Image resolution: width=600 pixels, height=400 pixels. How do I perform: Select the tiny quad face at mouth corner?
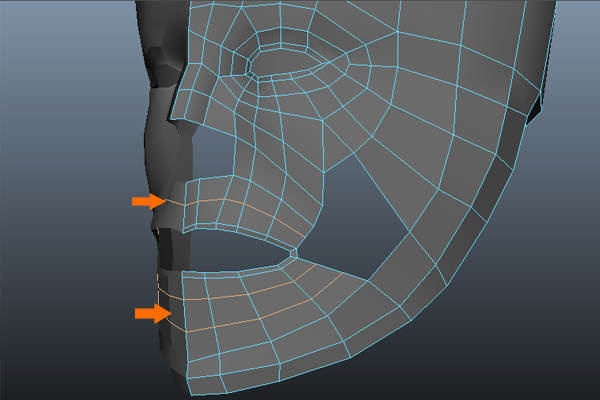[294, 253]
